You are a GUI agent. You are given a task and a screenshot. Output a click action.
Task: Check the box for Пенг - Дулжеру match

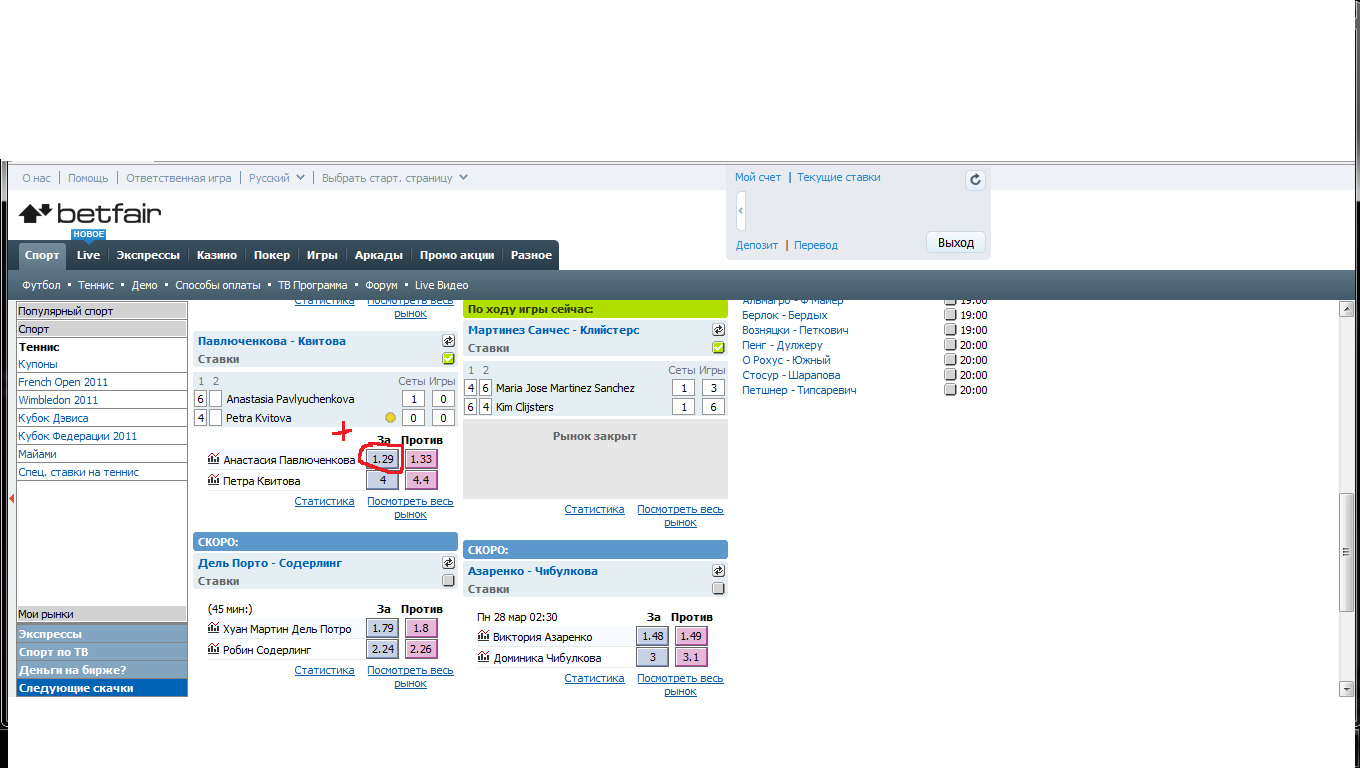pos(950,345)
